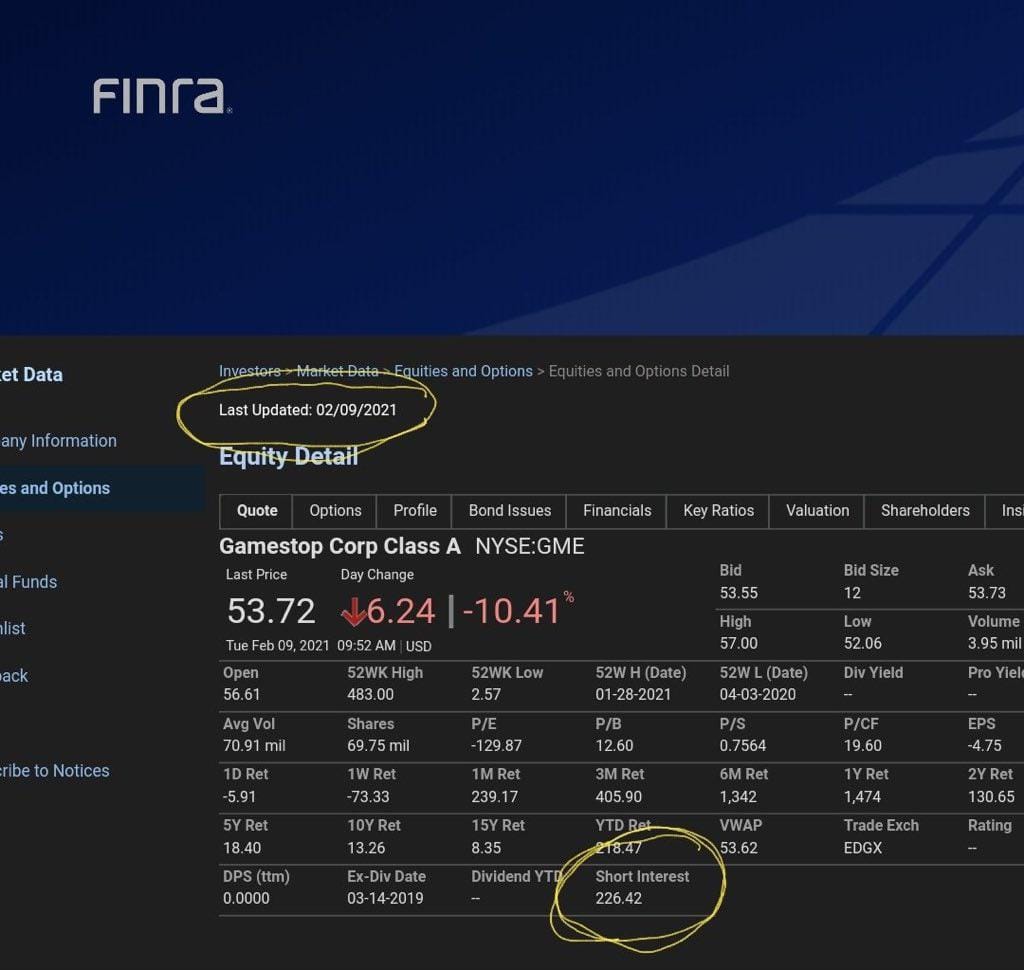Click the Volume value 3.95 mil
This screenshot has height=970, width=1024.
click(x=995, y=643)
